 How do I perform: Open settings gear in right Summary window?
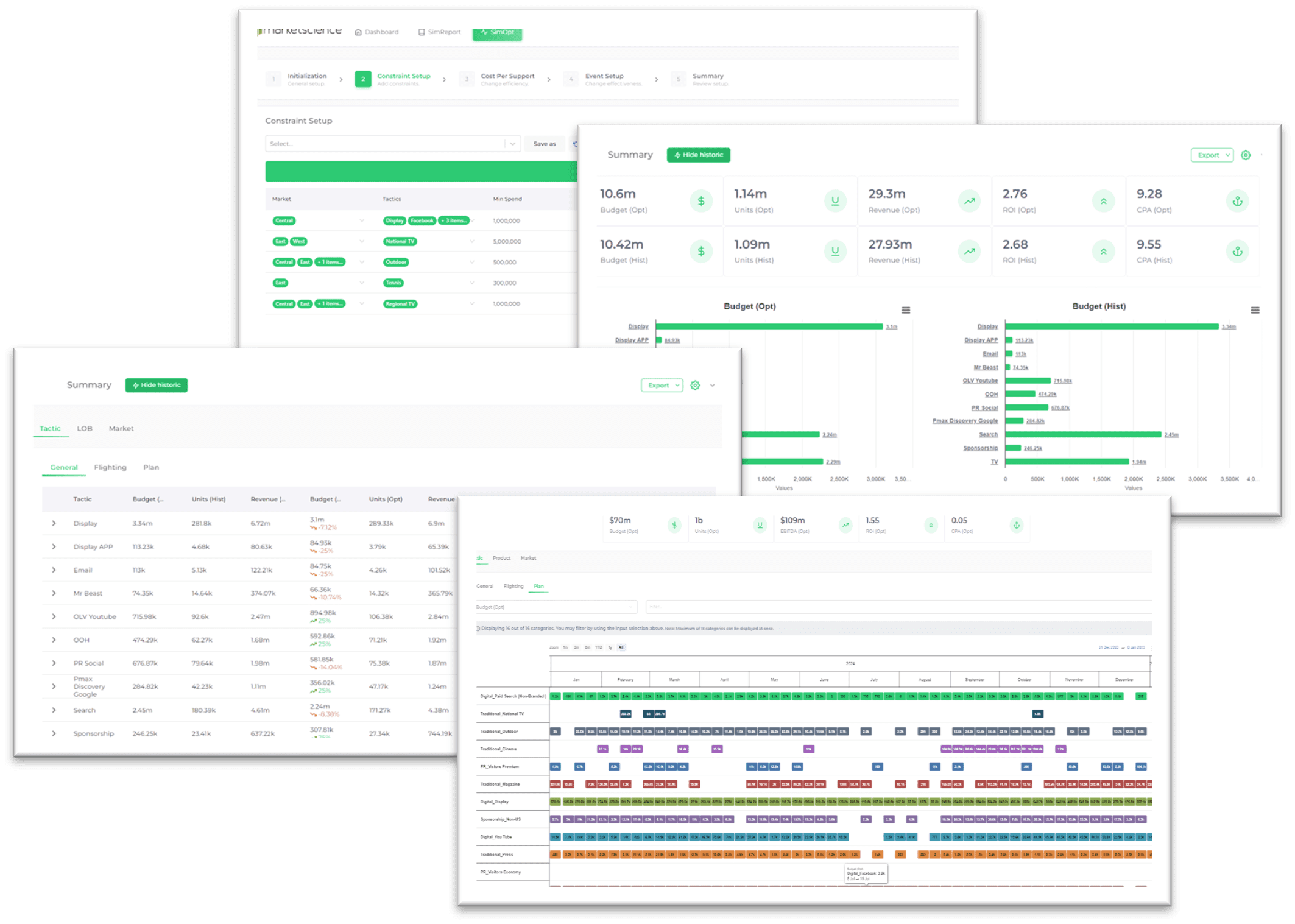(1246, 155)
